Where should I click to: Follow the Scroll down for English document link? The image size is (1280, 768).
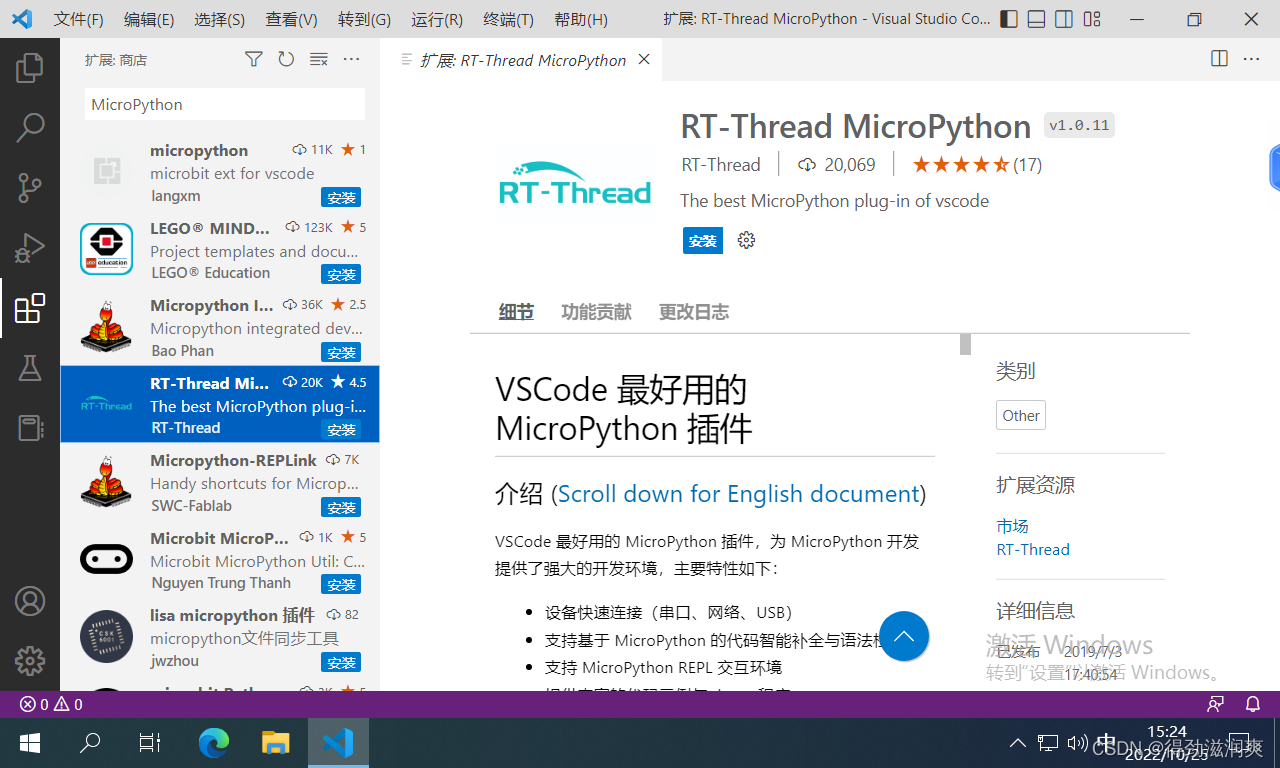tap(738, 494)
